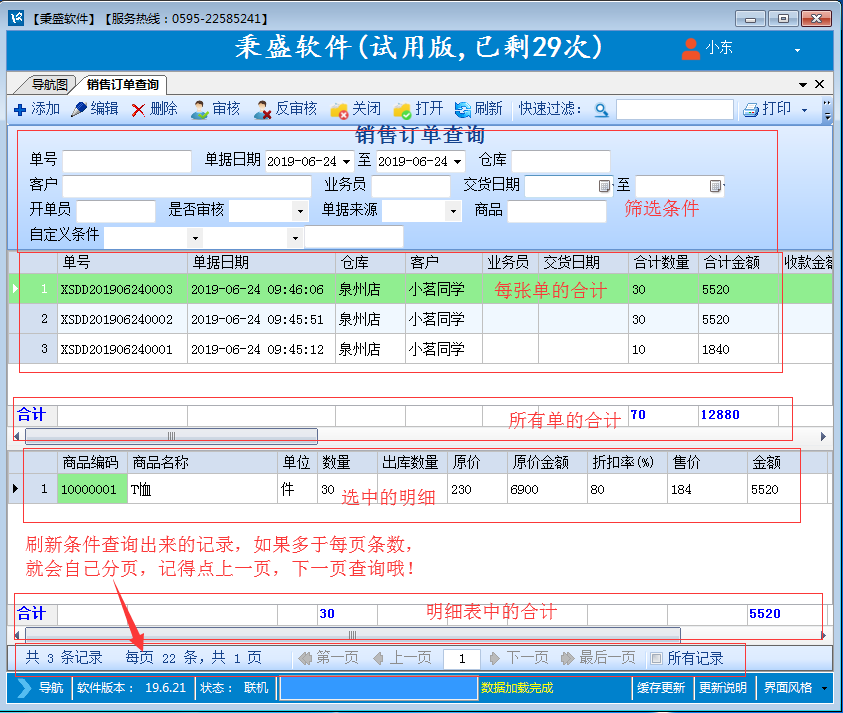The width and height of the screenshot is (843, 713).
Task: Click the orders grid horizontal scrollbar thumb
Action: (171, 436)
